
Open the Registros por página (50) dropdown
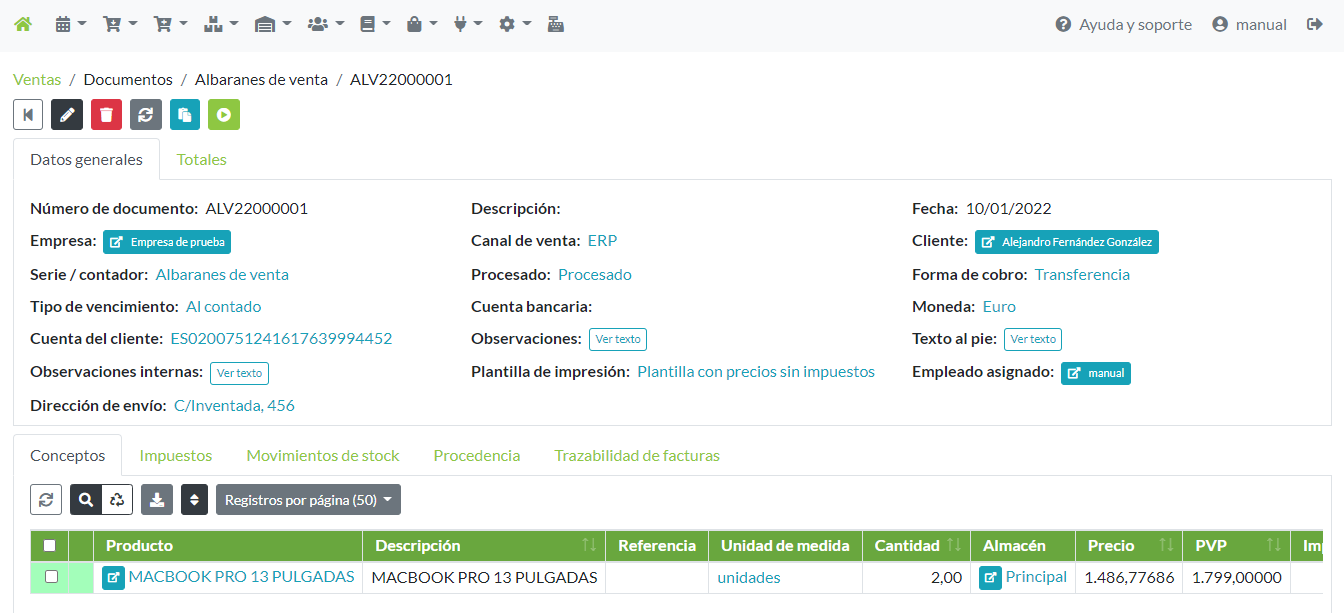click(x=308, y=500)
